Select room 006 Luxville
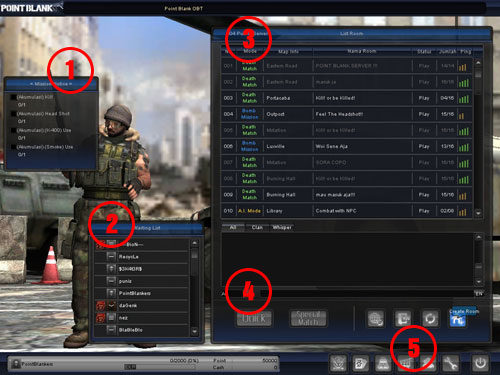Screen dimensions: 500x375 (x=347, y=146)
